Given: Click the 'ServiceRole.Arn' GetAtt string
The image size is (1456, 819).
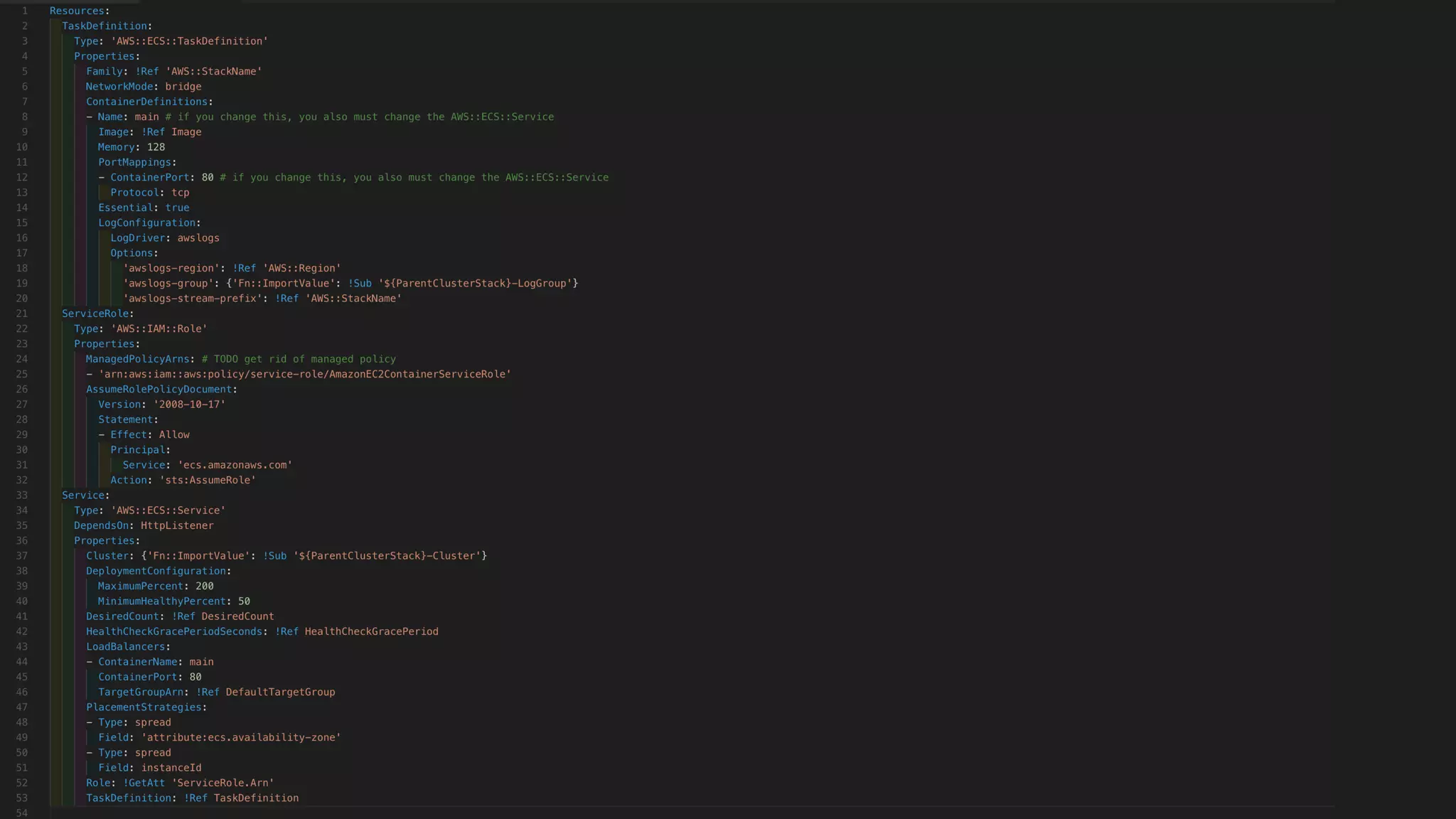Looking at the screenshot, I should click(223, 783).
